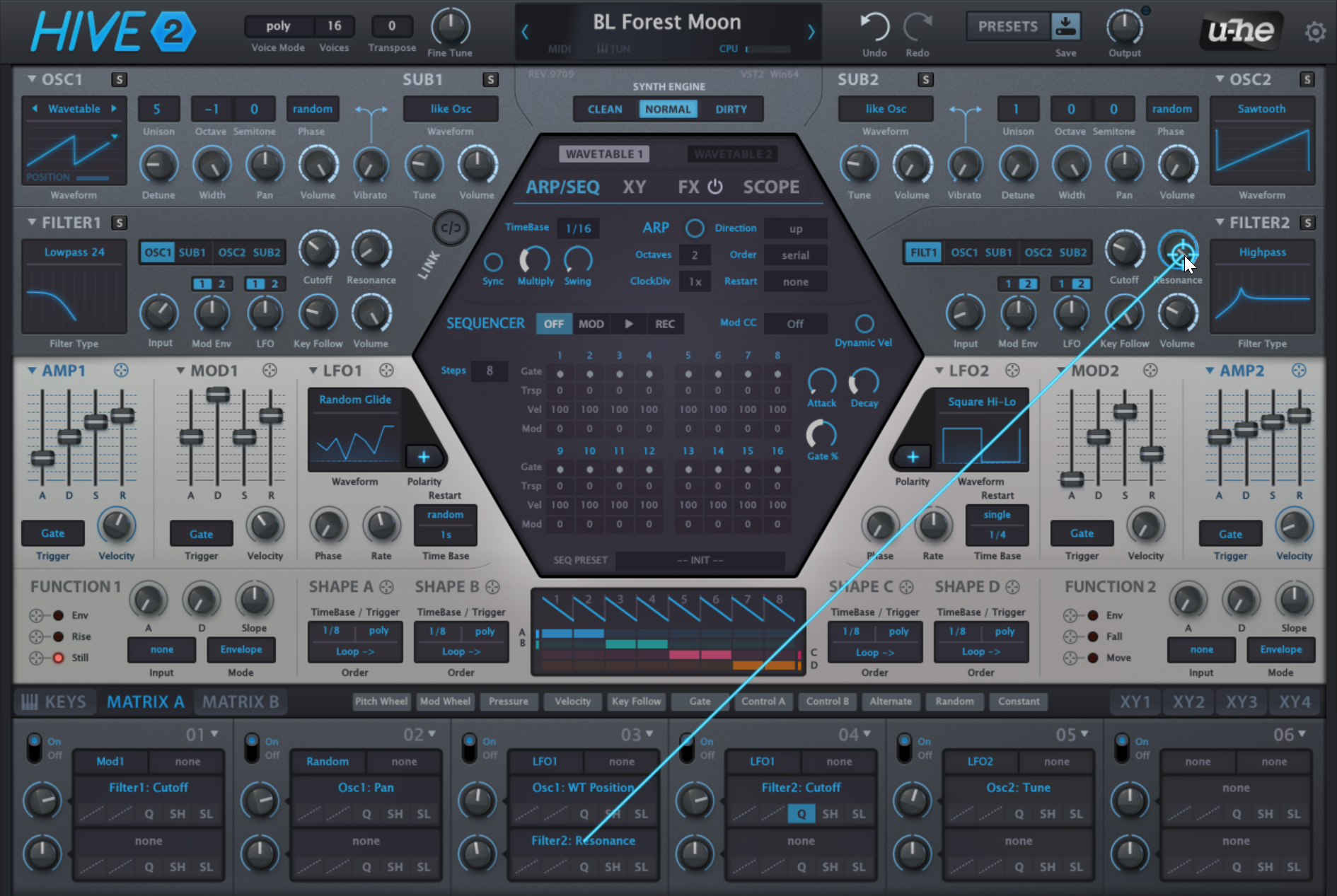Solo FILTER2 with its S button

[x=1307, y=223]
